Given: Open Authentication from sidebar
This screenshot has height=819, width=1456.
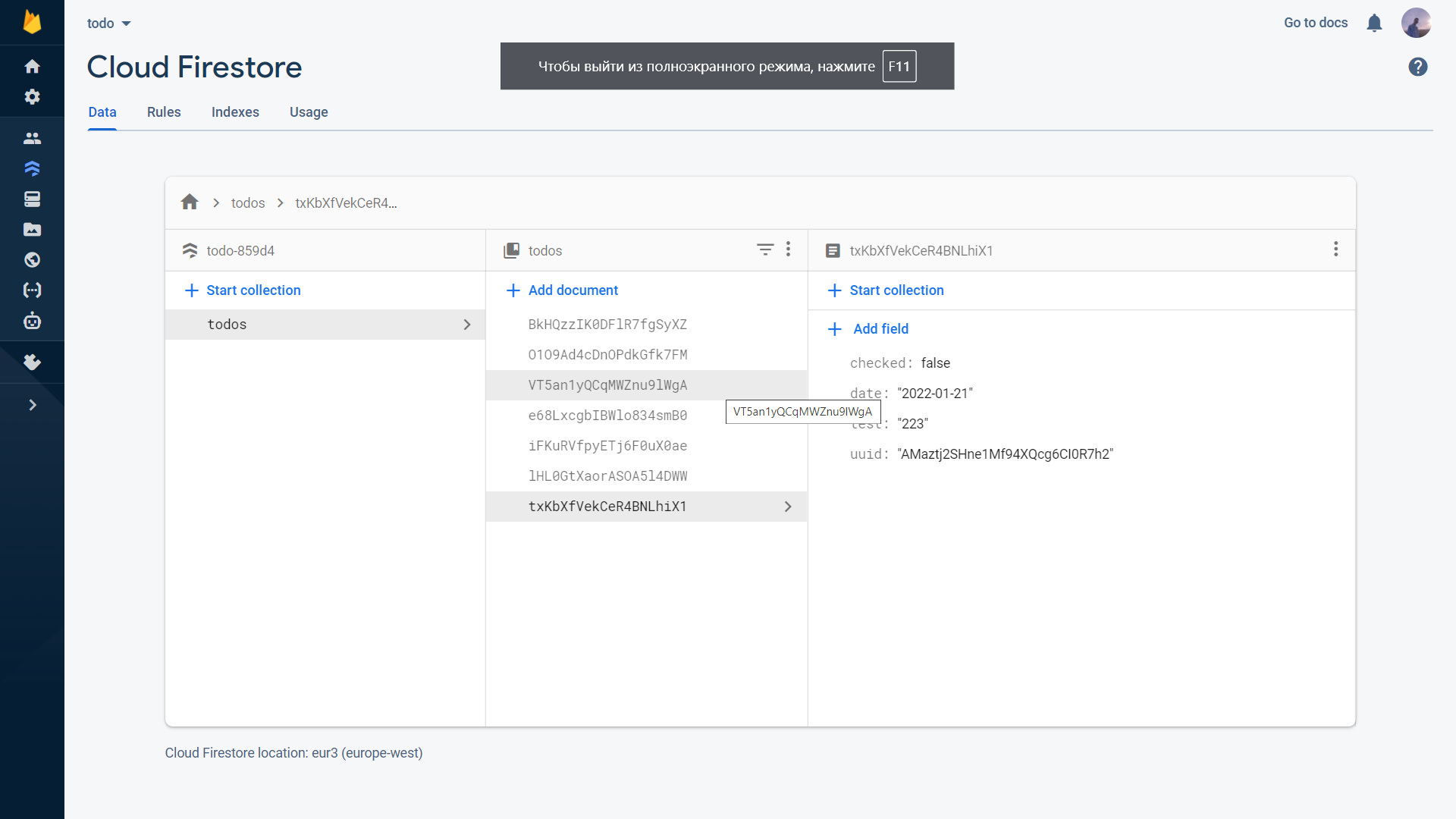Looking at the screenshot, I should (32, 138).
